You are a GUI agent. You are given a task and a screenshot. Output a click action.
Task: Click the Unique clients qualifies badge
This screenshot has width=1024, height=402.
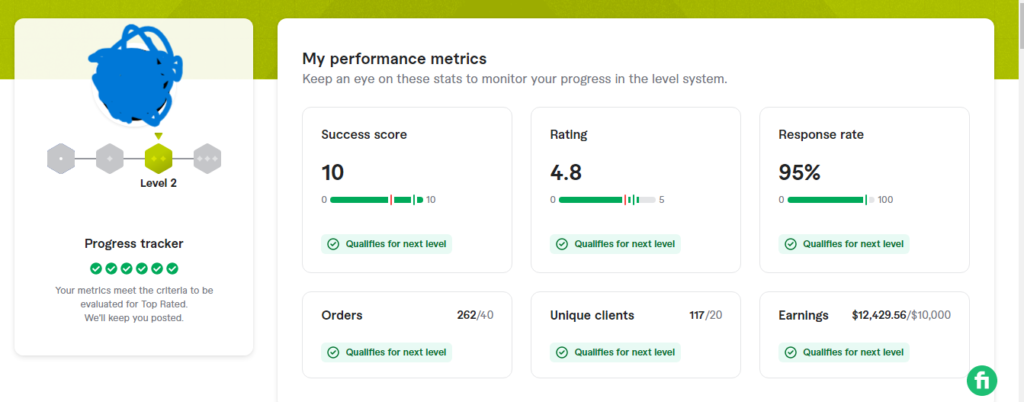[616, 352]
